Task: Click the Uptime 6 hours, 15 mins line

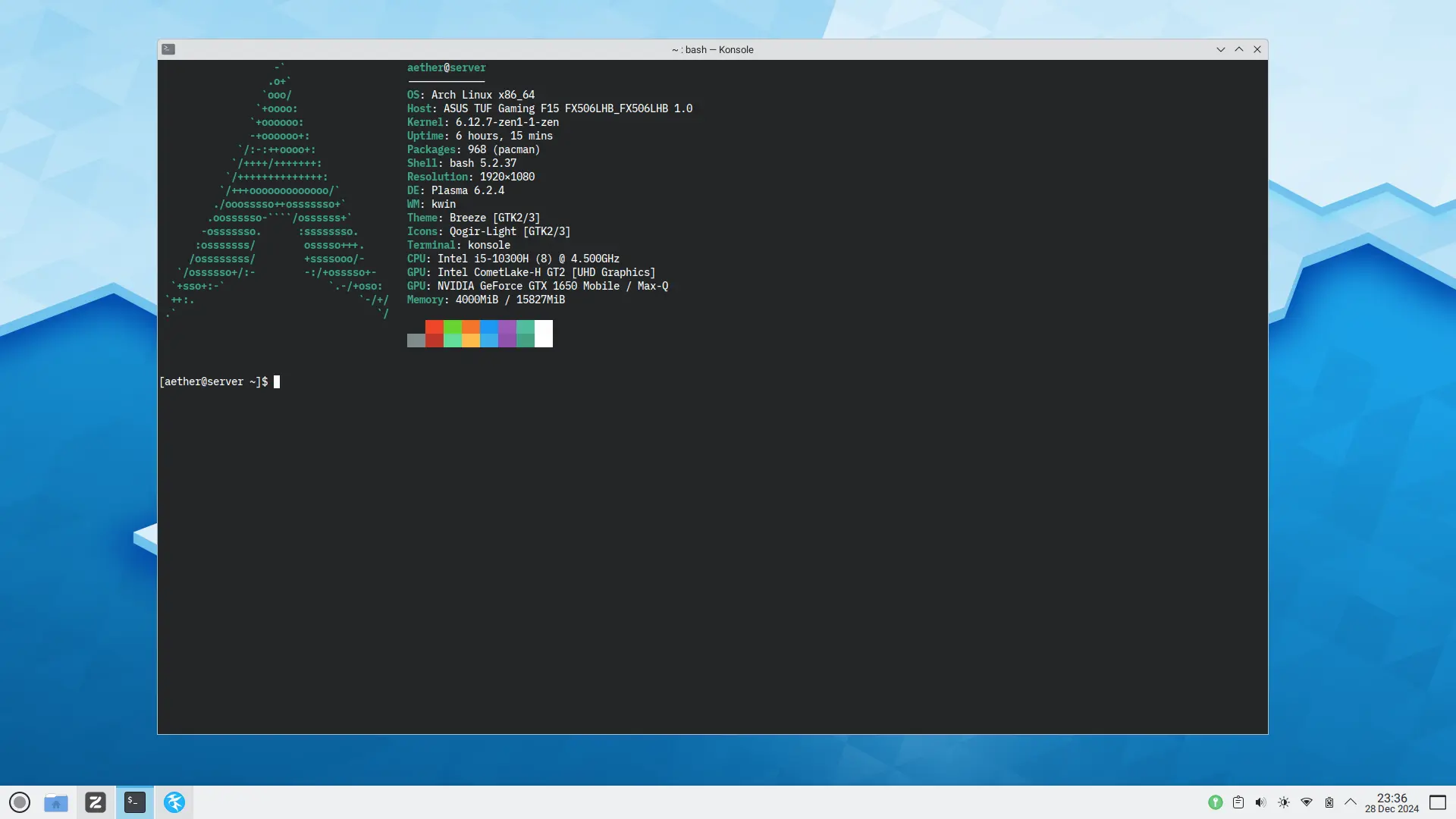Action: pos(480,136)
